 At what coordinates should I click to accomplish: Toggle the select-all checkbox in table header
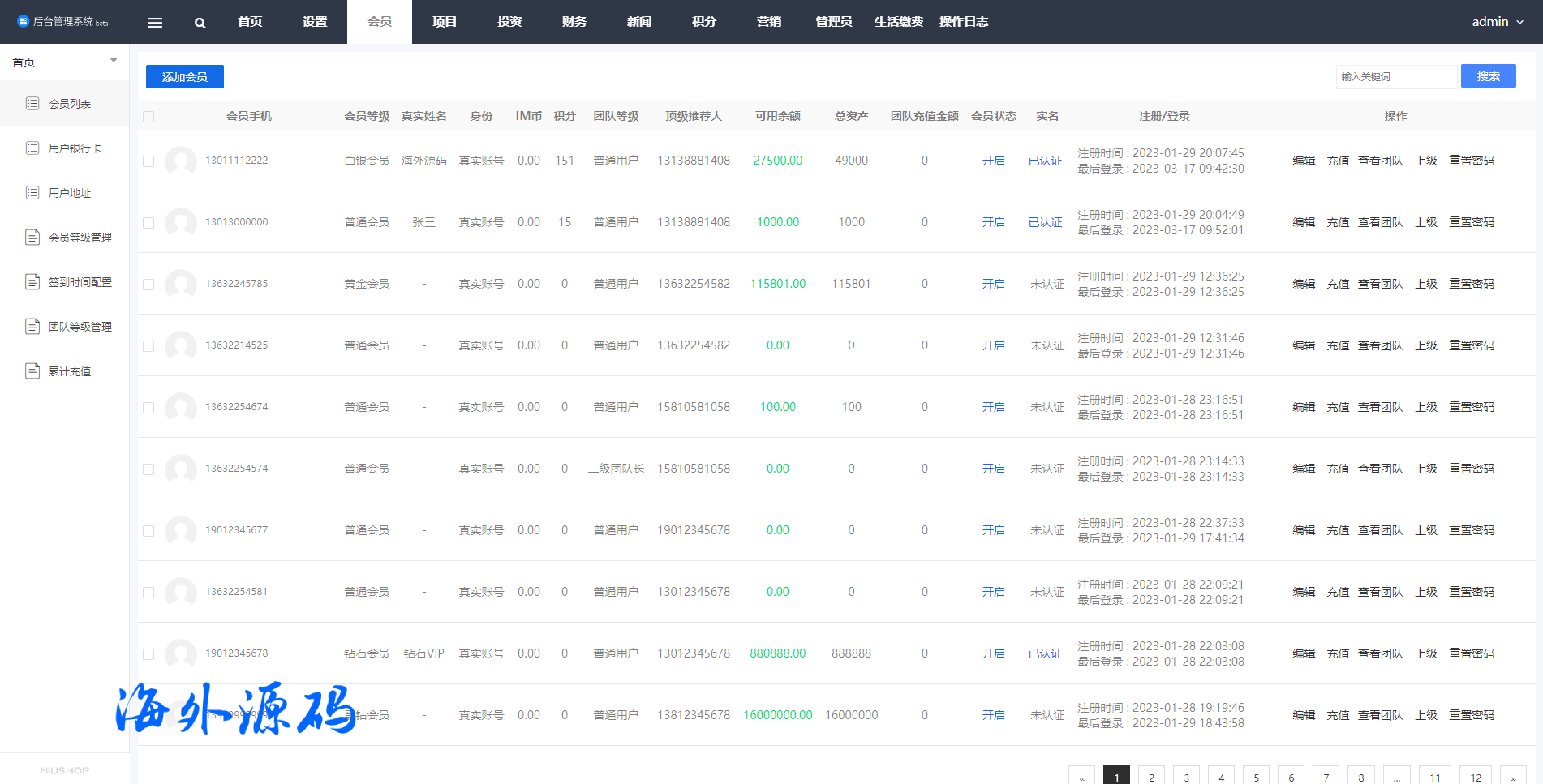point(148,117)
